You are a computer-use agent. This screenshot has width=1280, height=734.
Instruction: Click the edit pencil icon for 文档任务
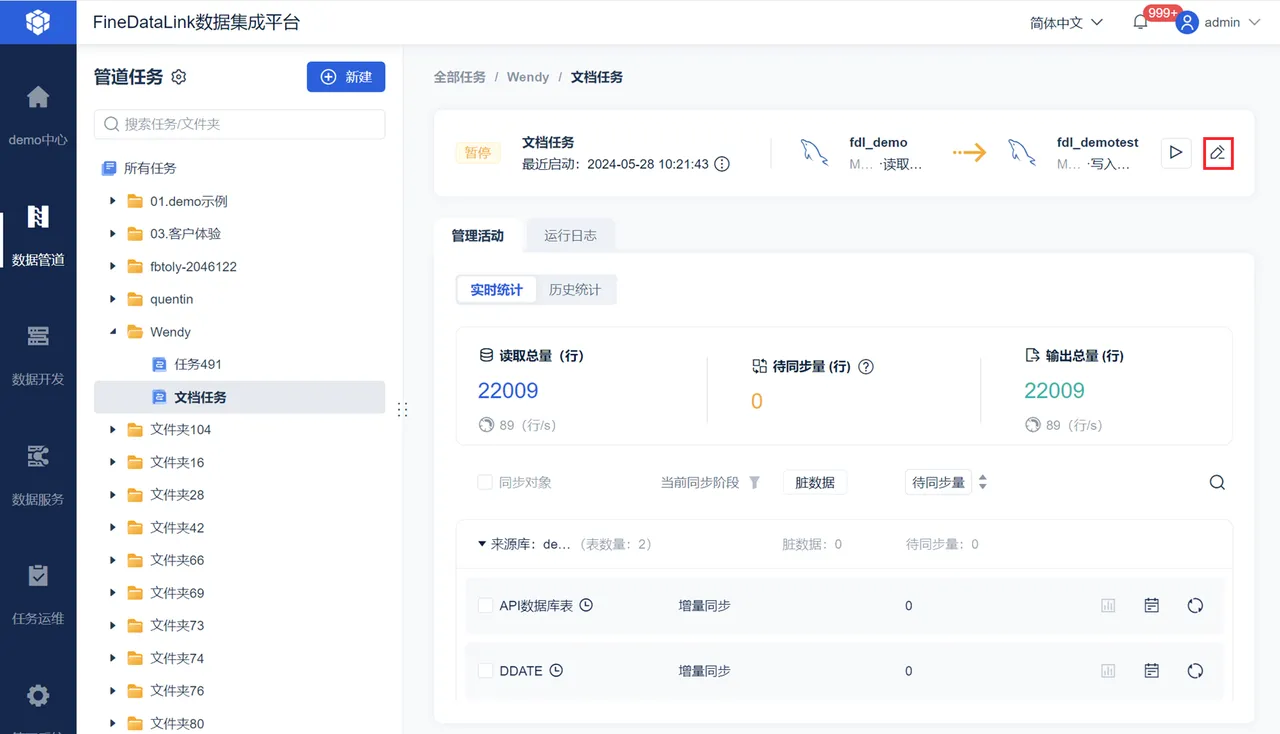[1217, 152]
